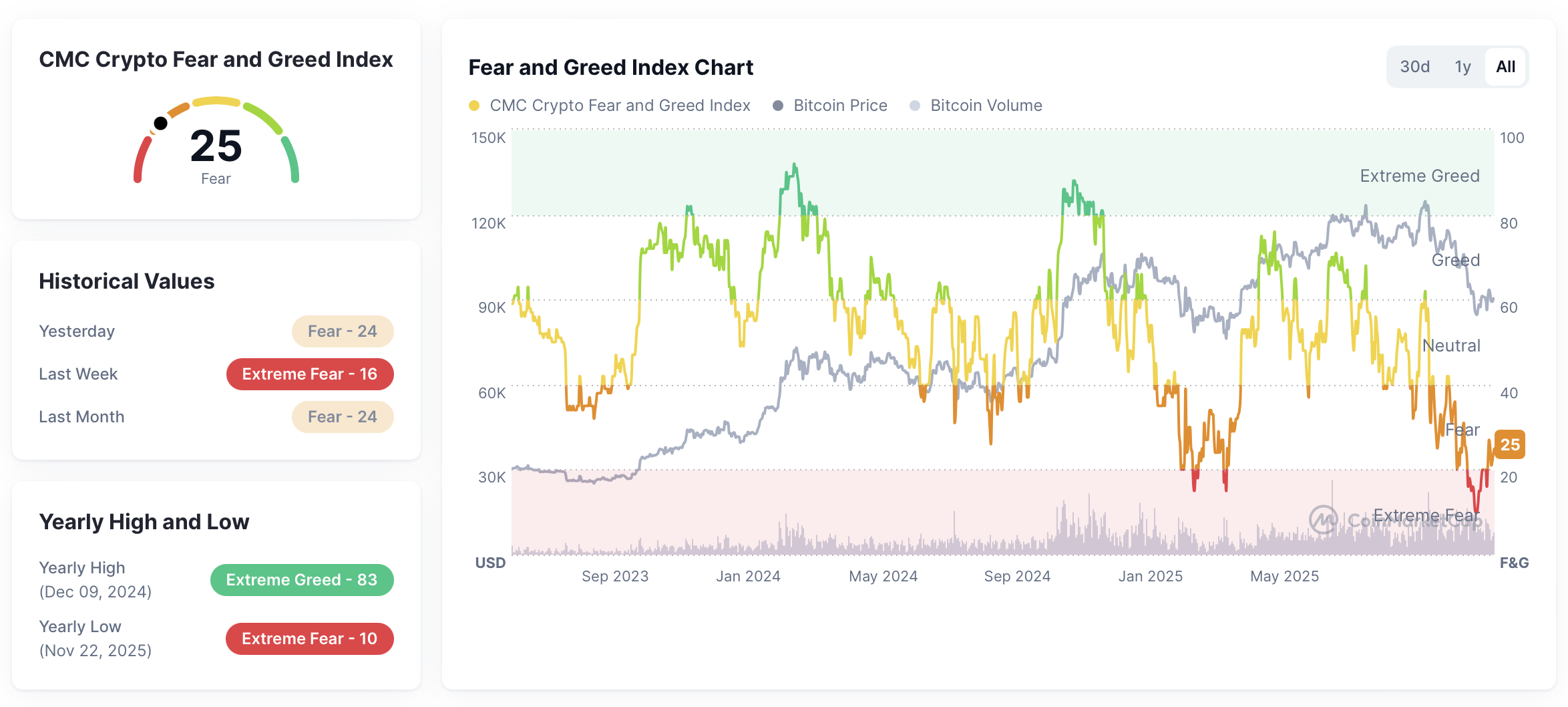Switch to the 1y chart view
1568x707 pixels.
tap(1462, 66)
